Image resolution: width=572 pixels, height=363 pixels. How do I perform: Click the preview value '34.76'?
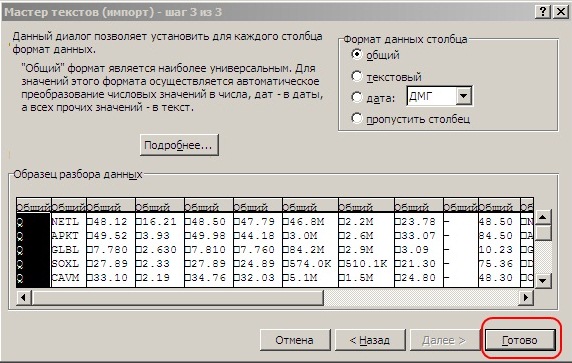tap(208, 277)
